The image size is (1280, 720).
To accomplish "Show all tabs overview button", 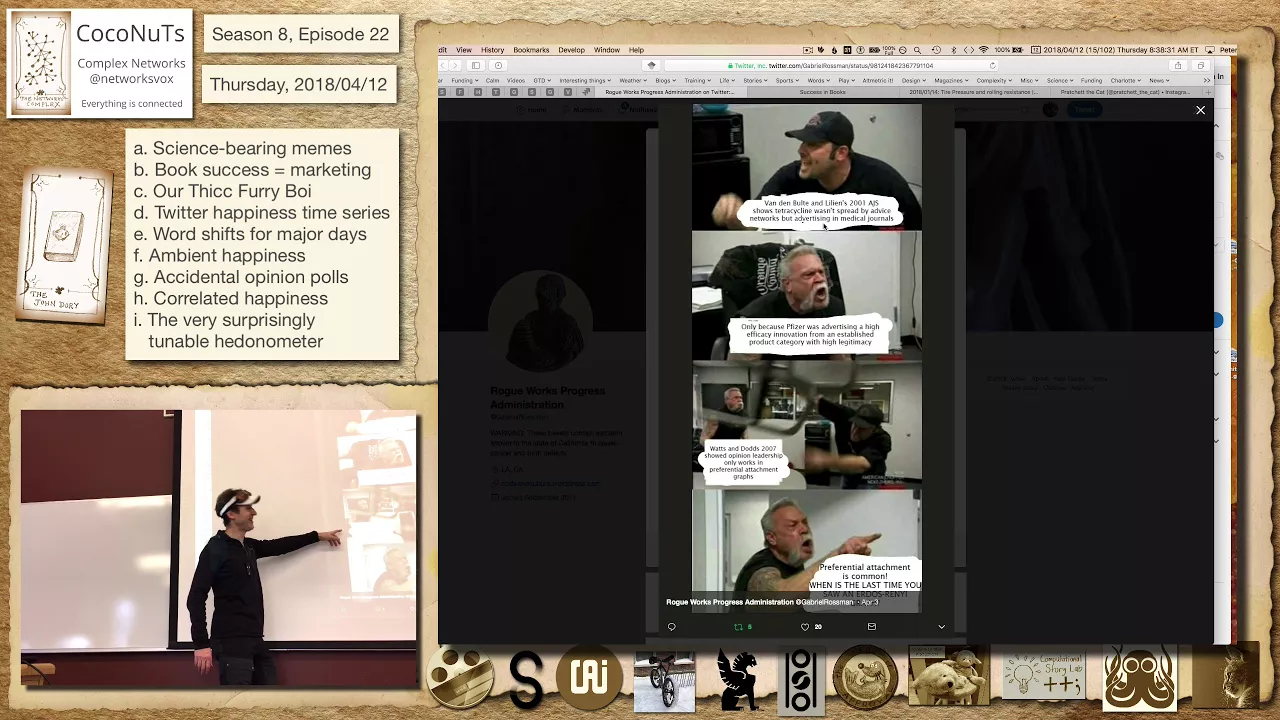I will pos(1201,66).
